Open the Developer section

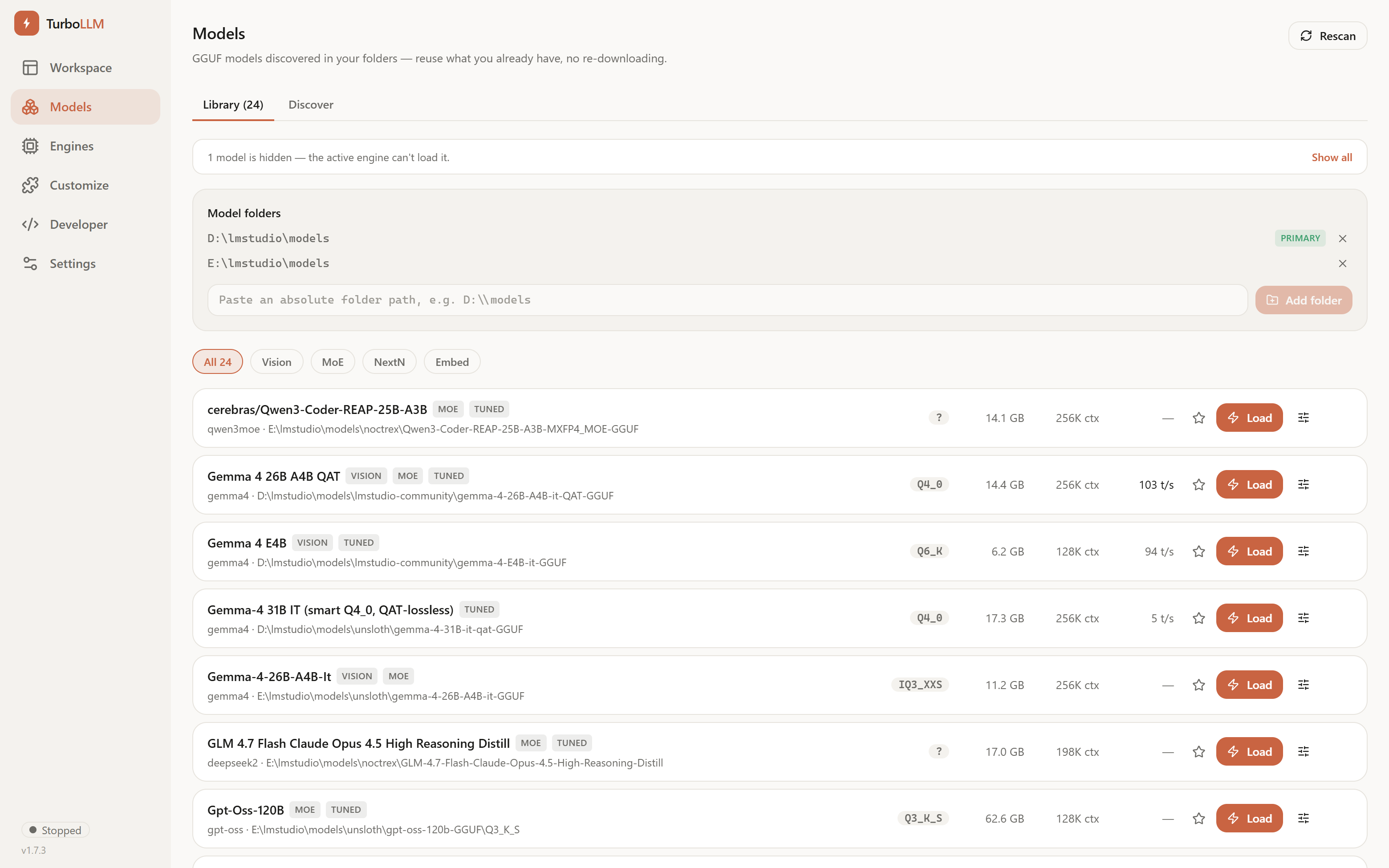[85, 224]
